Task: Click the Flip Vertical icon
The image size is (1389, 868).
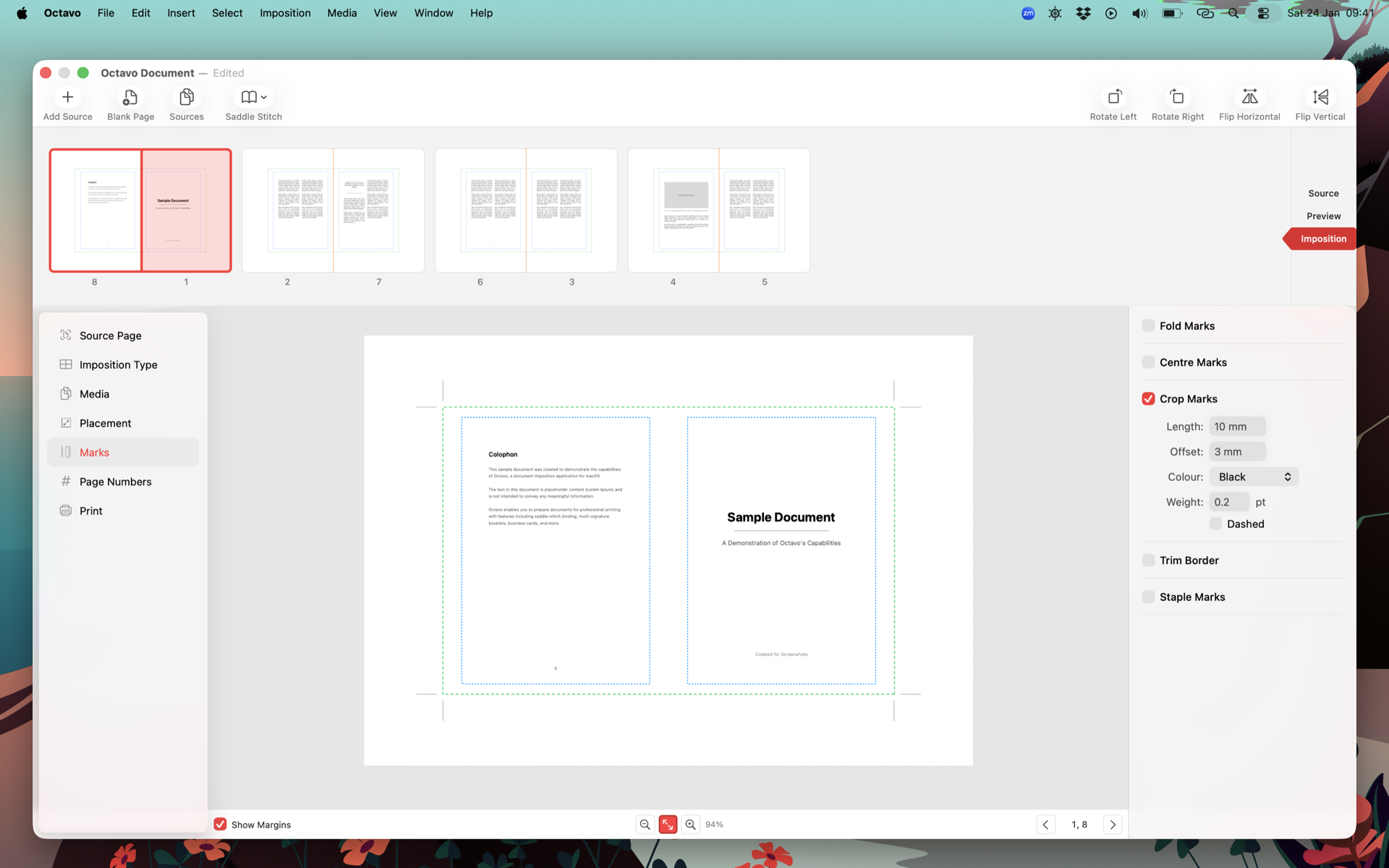Action: (x=1320, y=97)
